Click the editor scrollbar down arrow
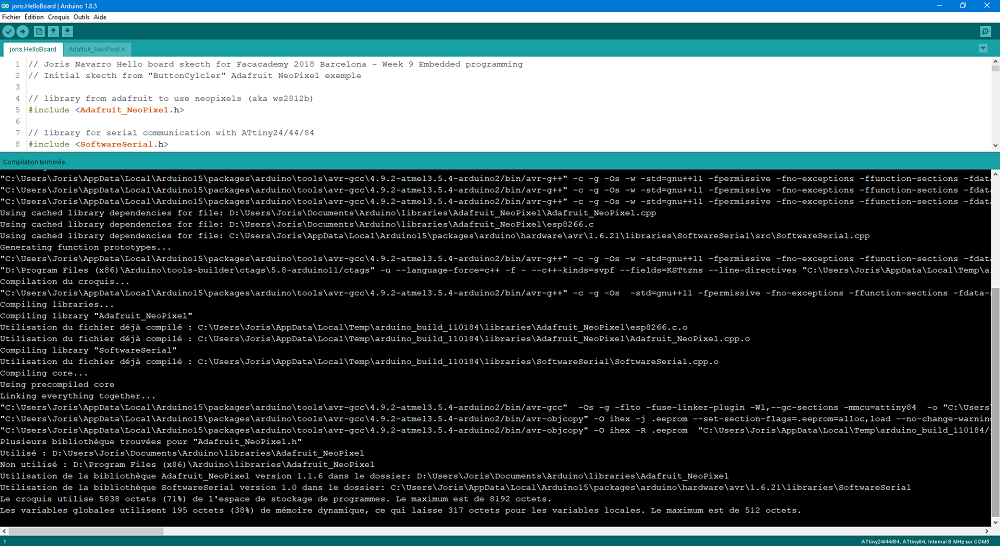Viewport: 1000px width, 546px height. [x=995, y=145]
